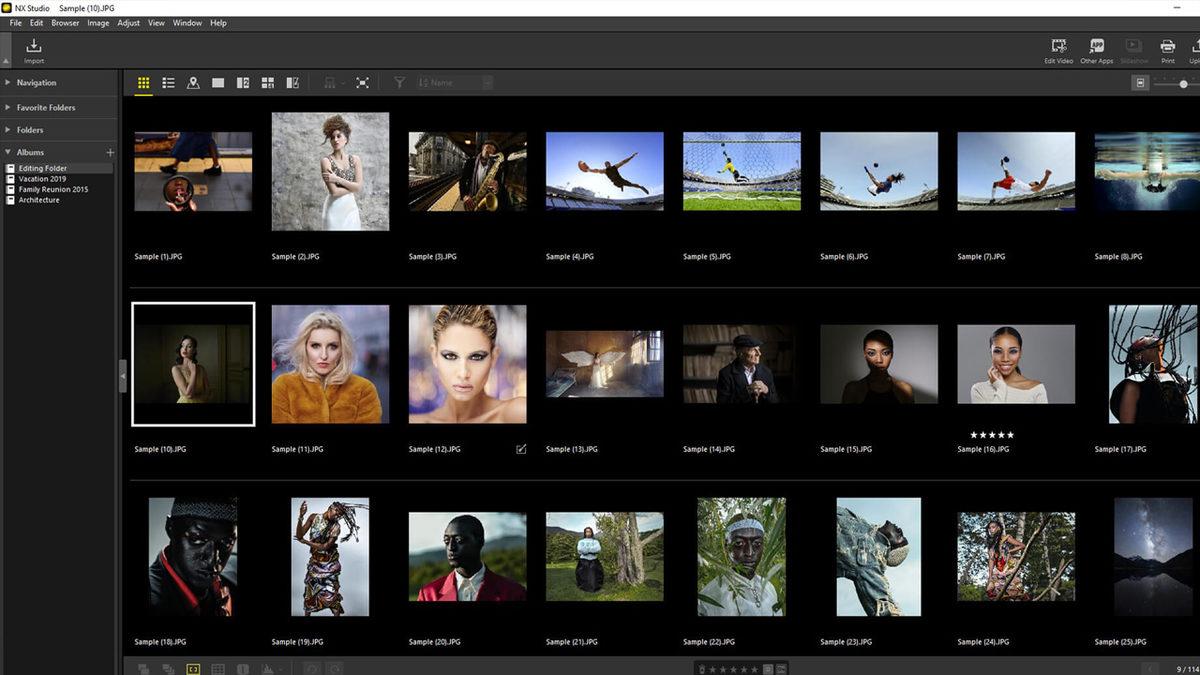1200x675 pixels.
Task: Switch to the Sample (10).JPG tab
Action: tap(86, 7)
